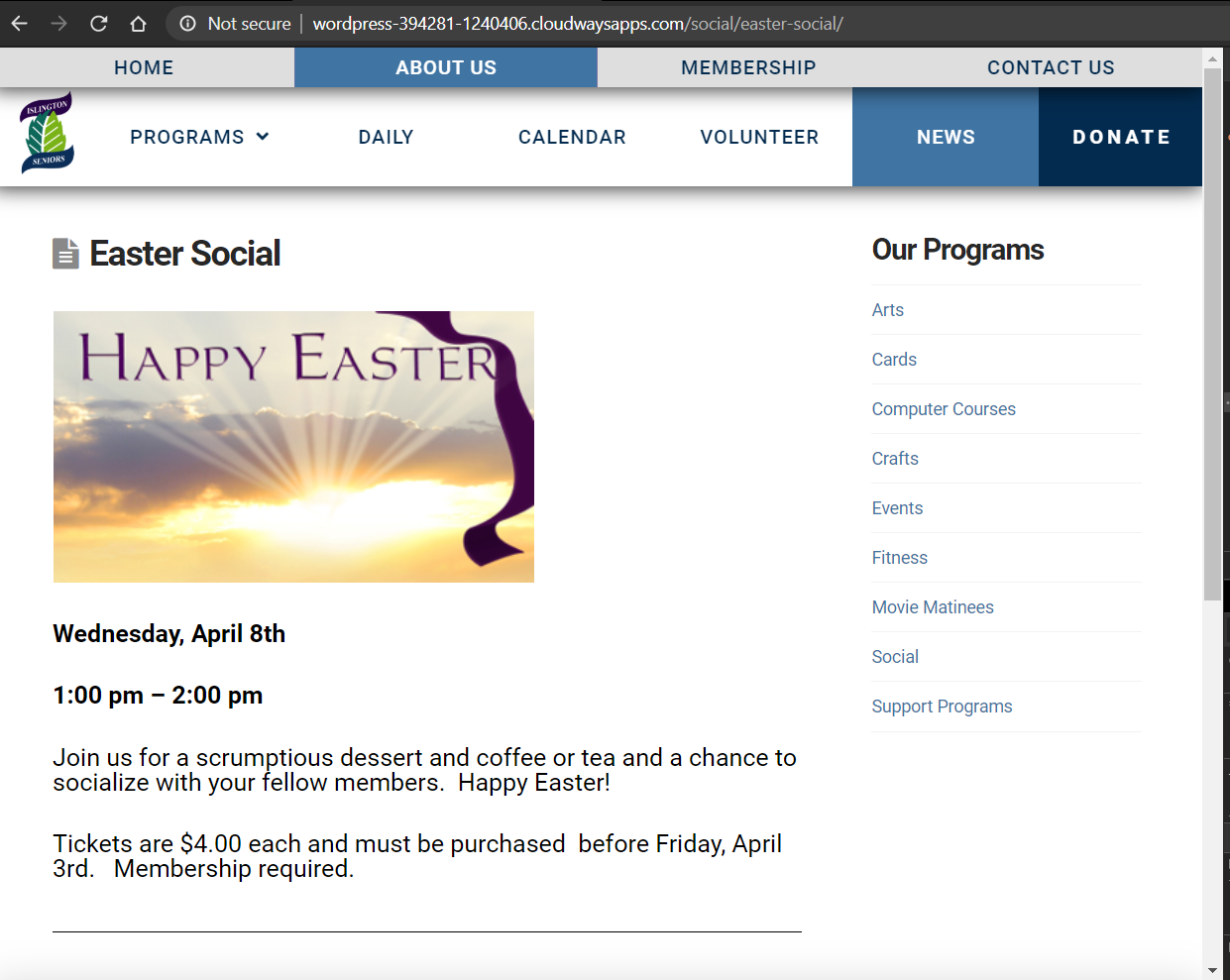Go to browser home page icon
Image resolution: width=1230 pixels, height=980 pixels.
click(x=138, y=23)
